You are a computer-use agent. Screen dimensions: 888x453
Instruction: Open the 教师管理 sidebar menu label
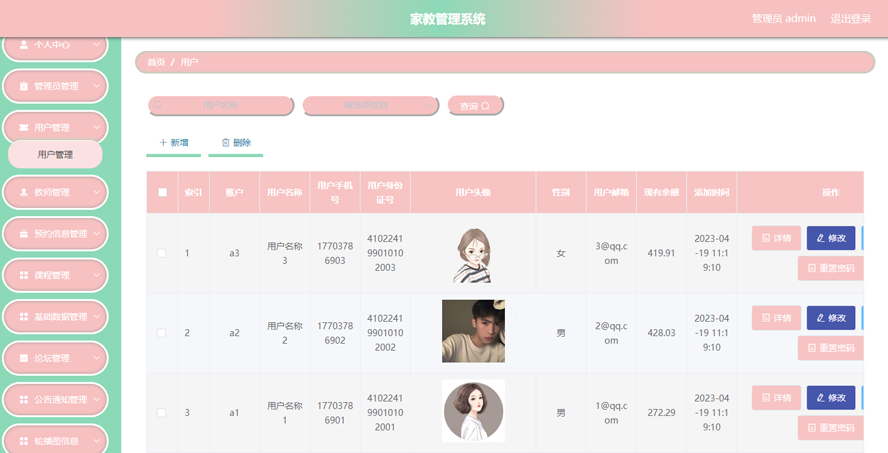click(x=52, y=192)
